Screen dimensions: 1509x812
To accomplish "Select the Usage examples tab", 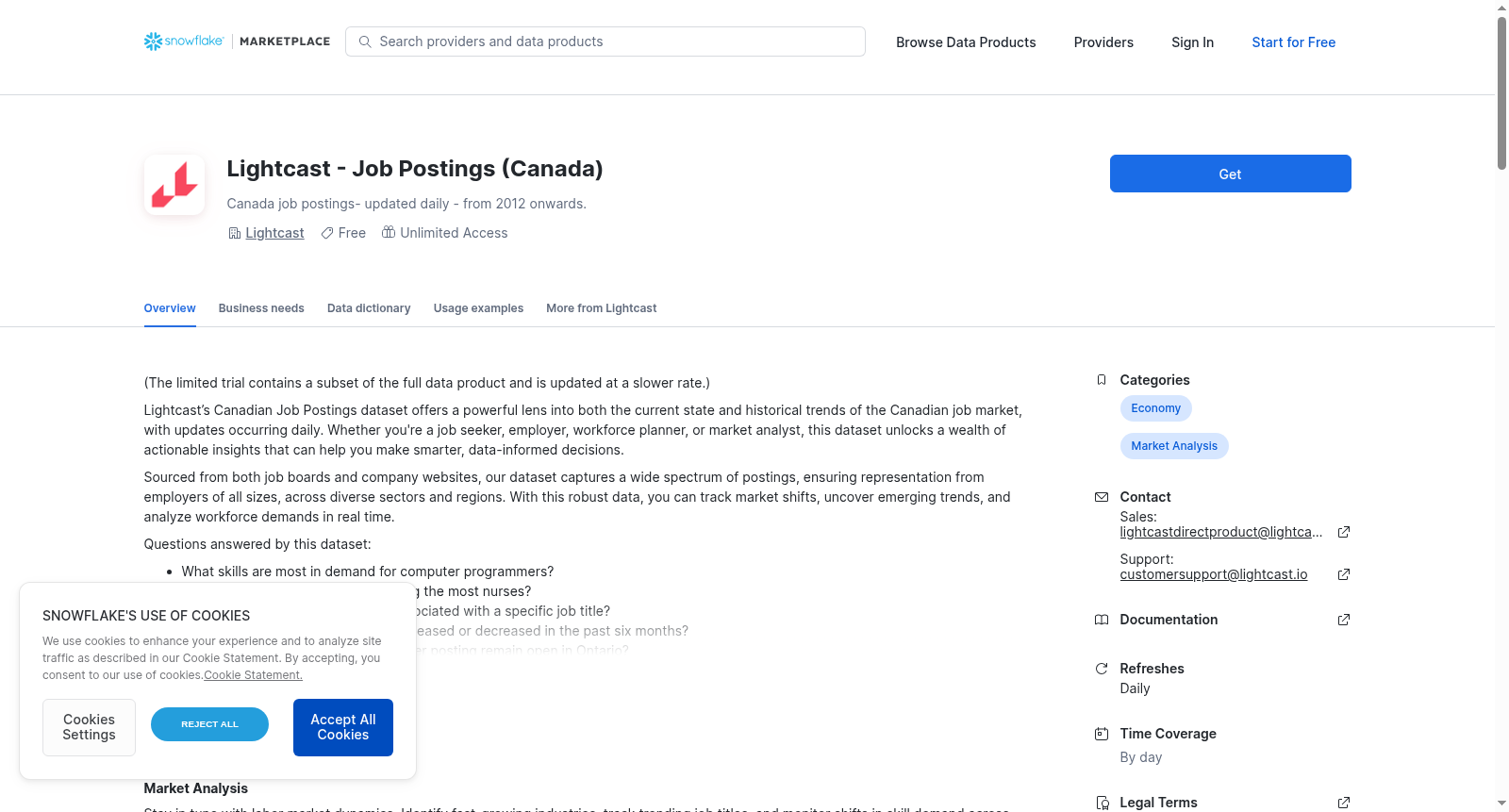I will click(478, 308).
